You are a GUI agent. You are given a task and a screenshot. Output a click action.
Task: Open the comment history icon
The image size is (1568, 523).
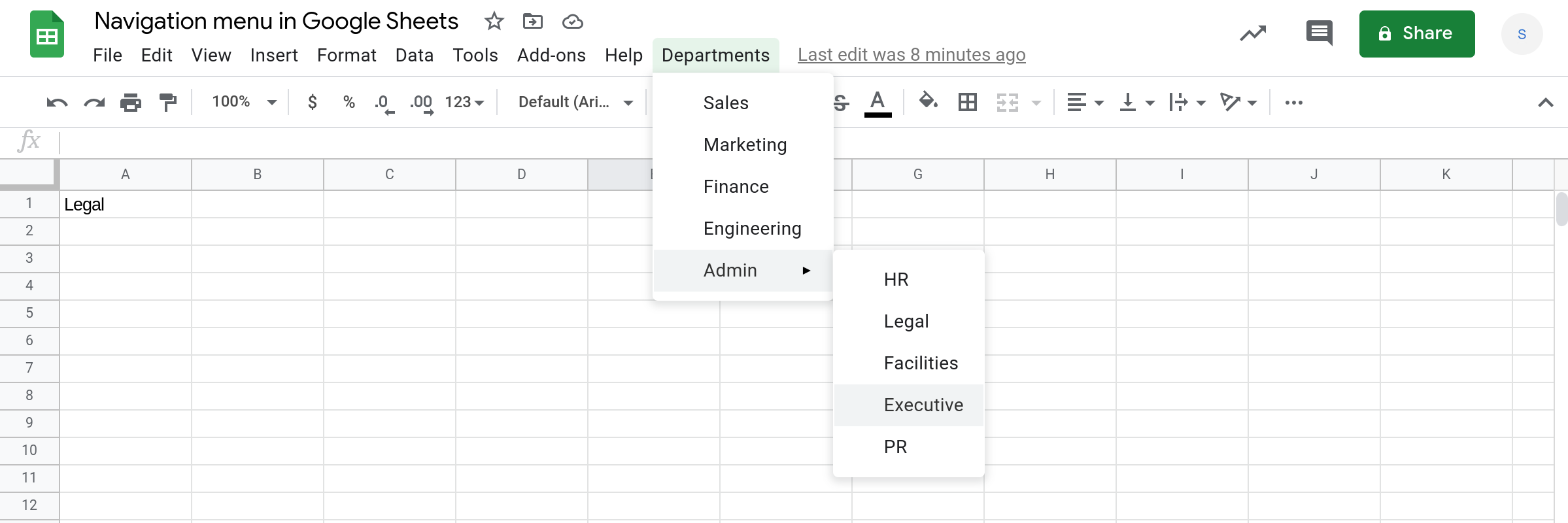point(1319,33)
